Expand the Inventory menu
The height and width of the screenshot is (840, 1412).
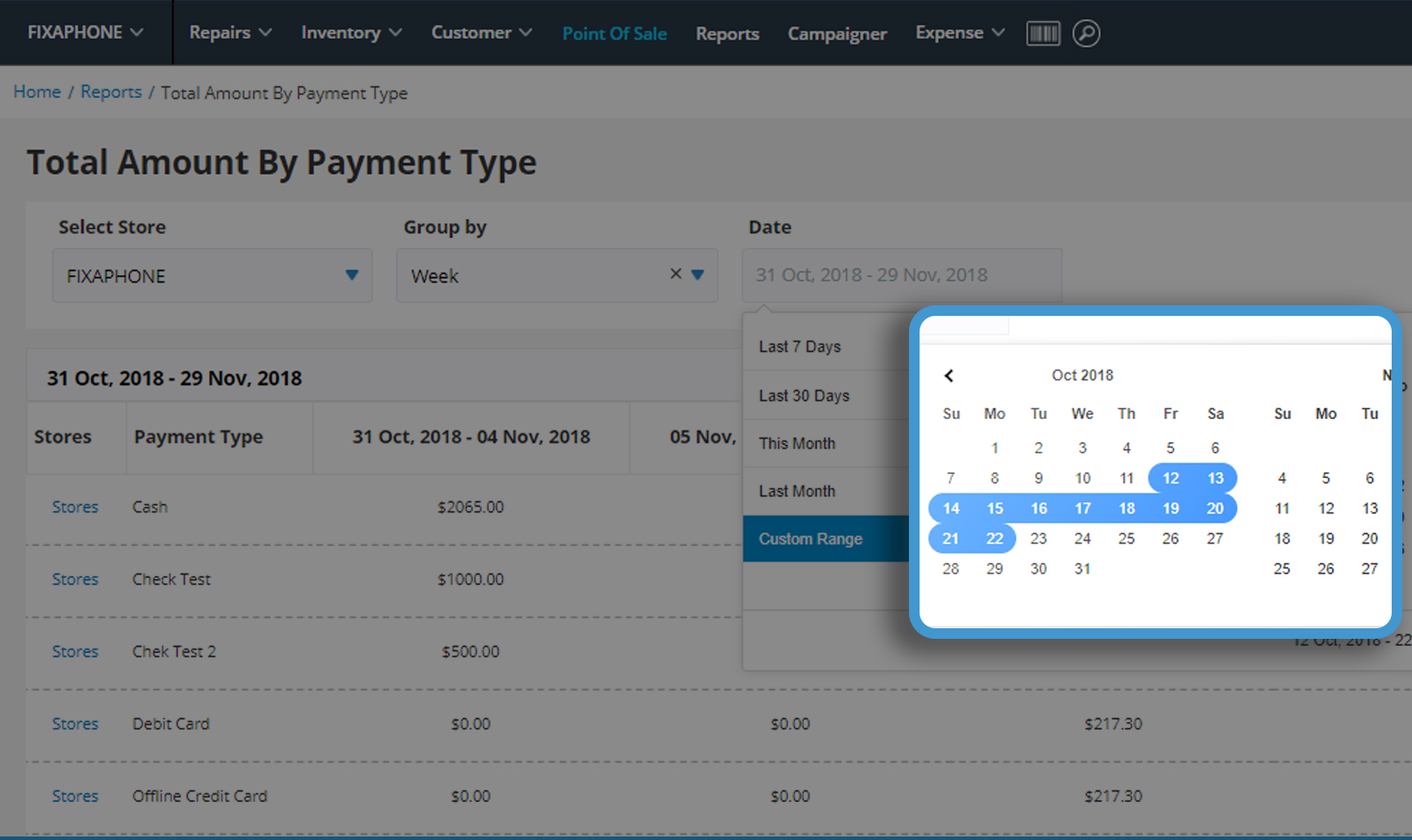click(351, 33)
